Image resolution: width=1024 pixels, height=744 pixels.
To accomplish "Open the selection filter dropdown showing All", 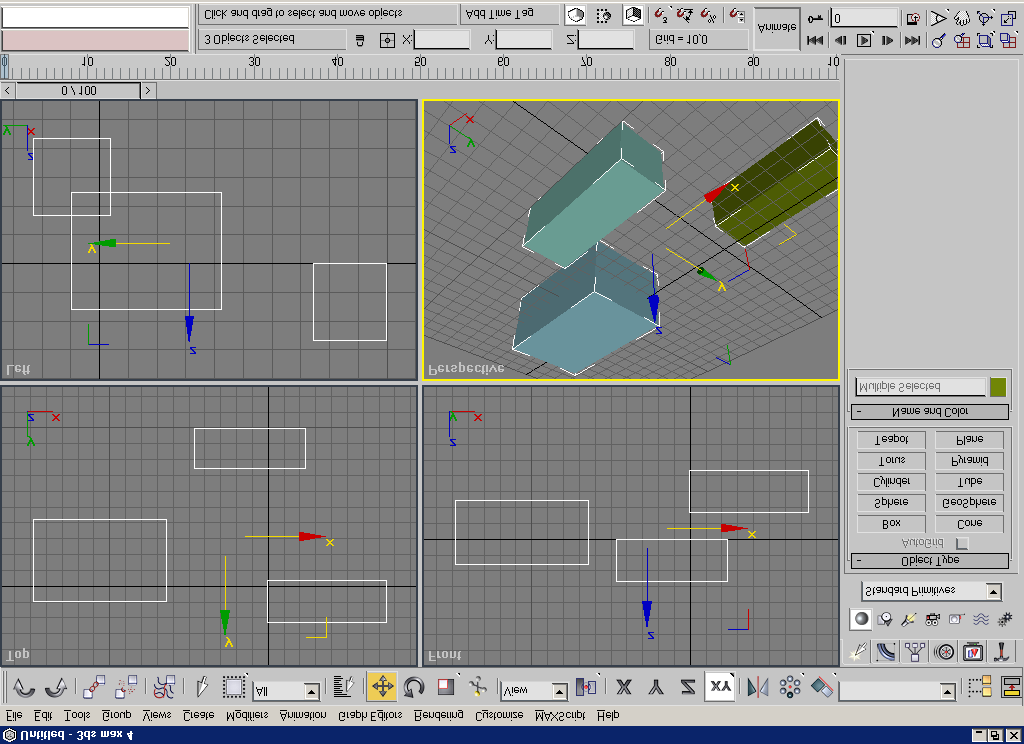I will tap(286, 691).
